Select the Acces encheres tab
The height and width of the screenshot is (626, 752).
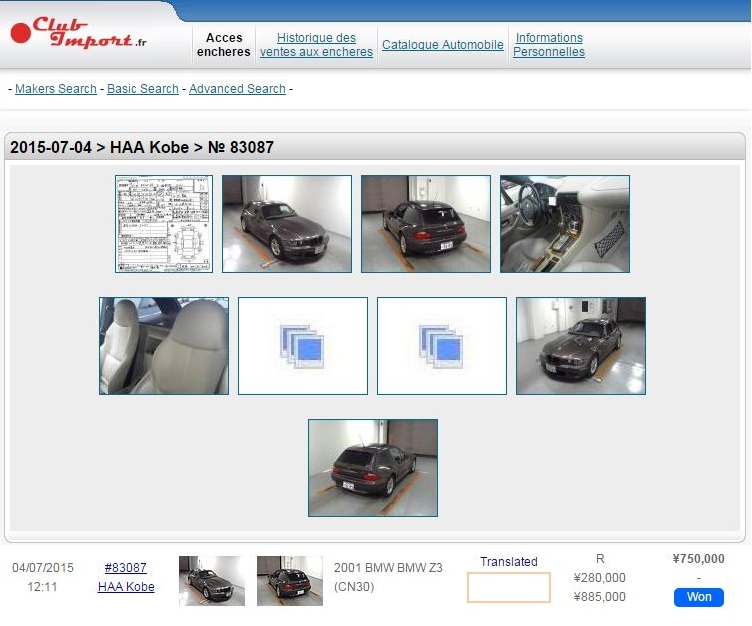point(224,45)
